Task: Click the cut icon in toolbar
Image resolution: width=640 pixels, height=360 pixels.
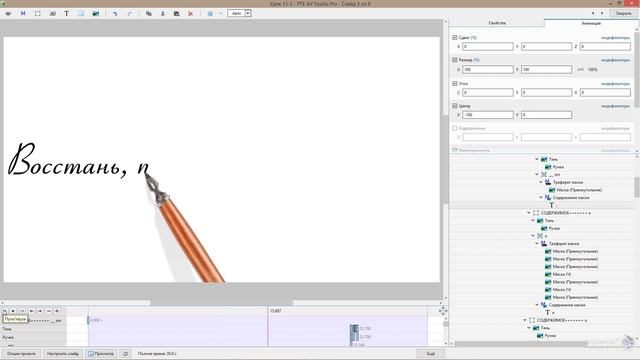Action: [162, 13]
